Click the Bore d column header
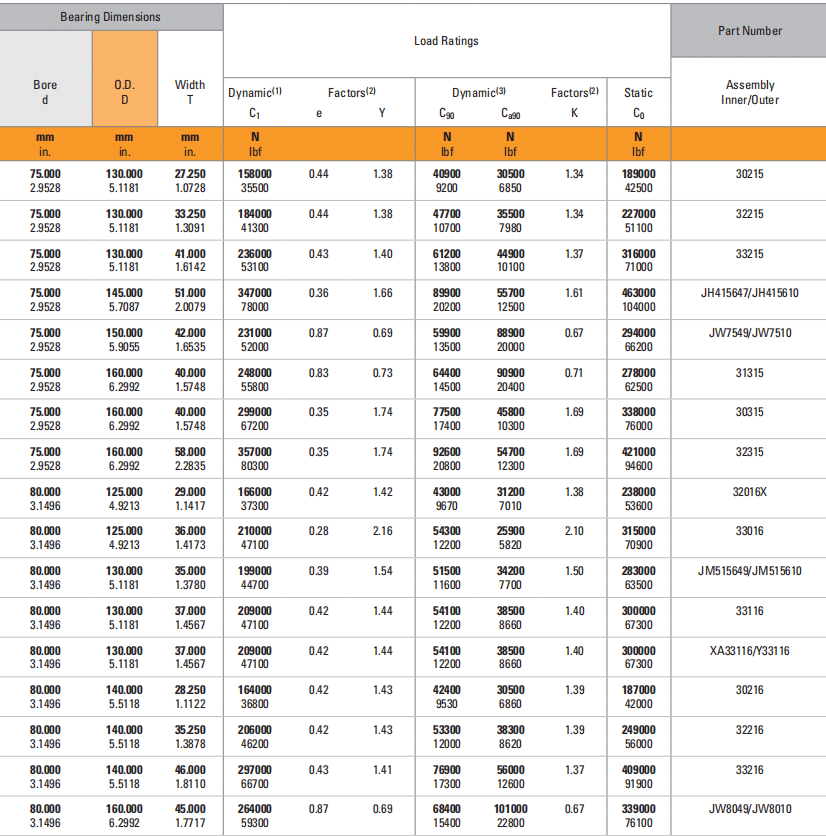This screenshot has height=836, width=826. [45, 92]
